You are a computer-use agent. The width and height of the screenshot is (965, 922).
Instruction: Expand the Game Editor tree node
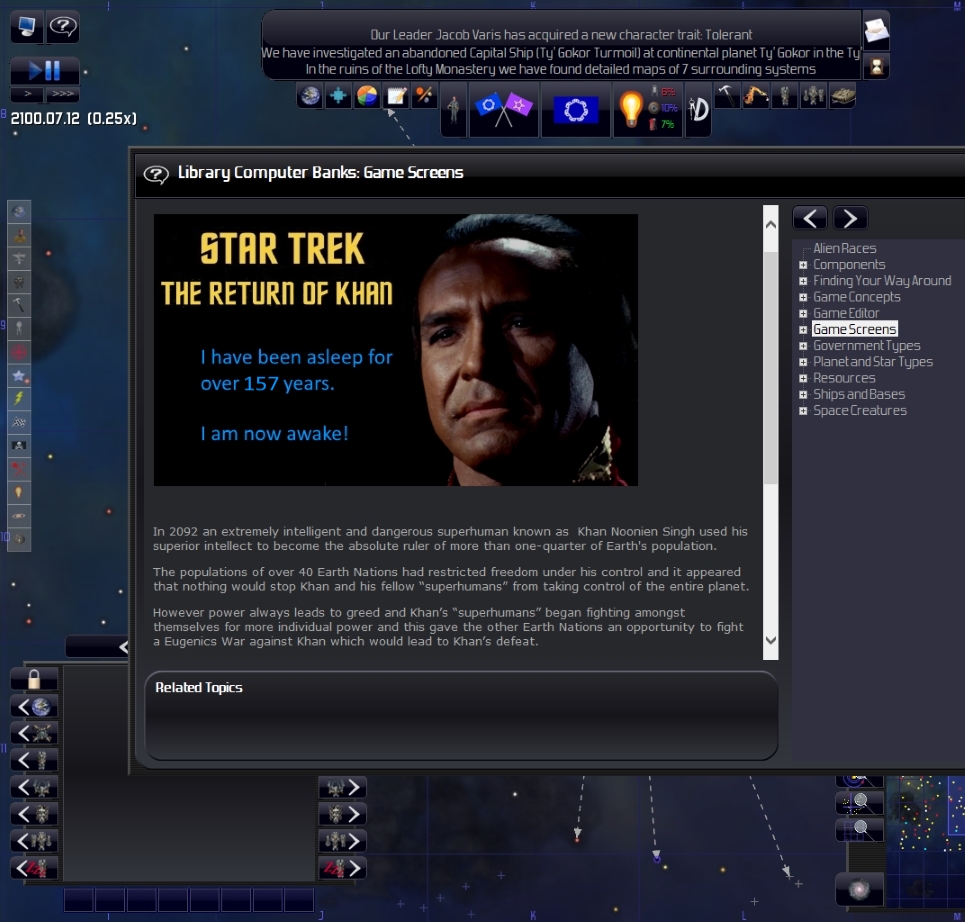click(803, 313)
